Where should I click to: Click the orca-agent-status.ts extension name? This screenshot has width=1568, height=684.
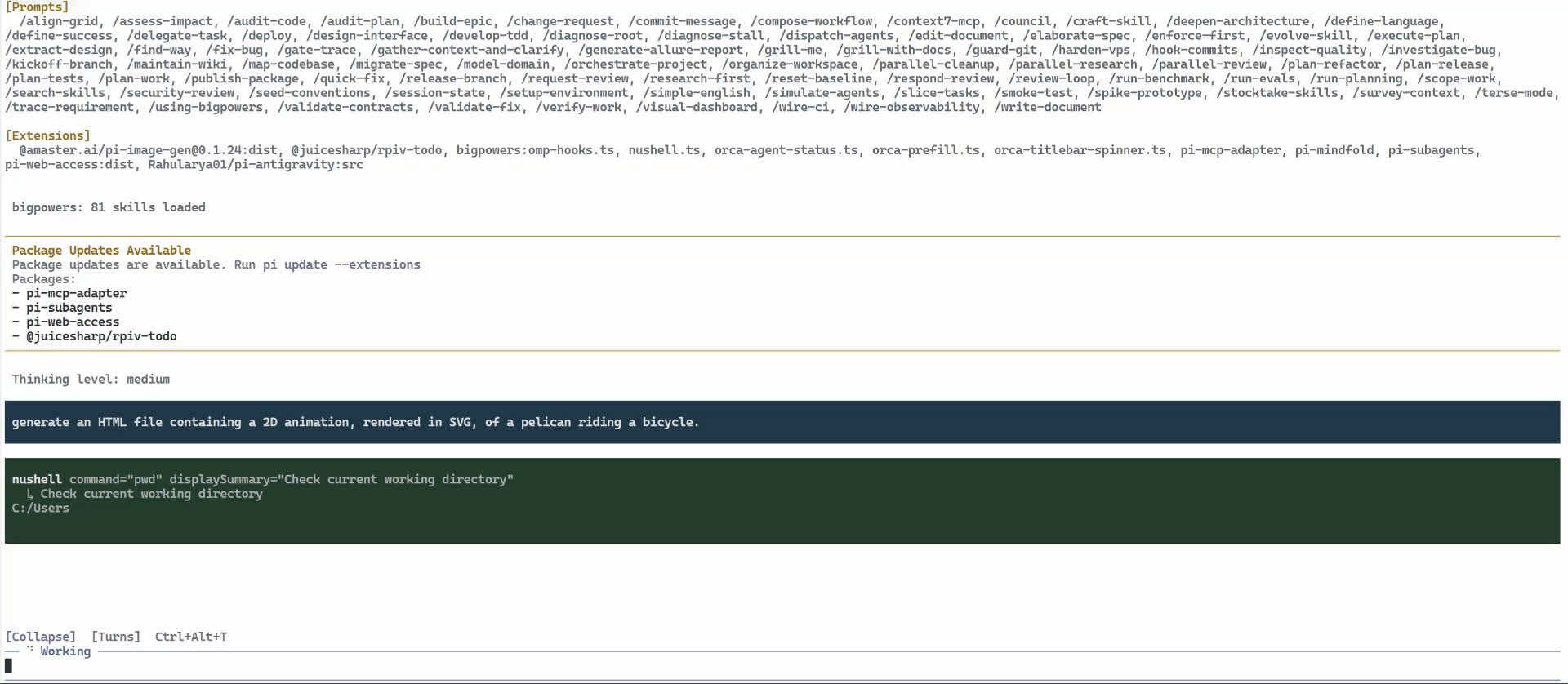click(786, 150)
